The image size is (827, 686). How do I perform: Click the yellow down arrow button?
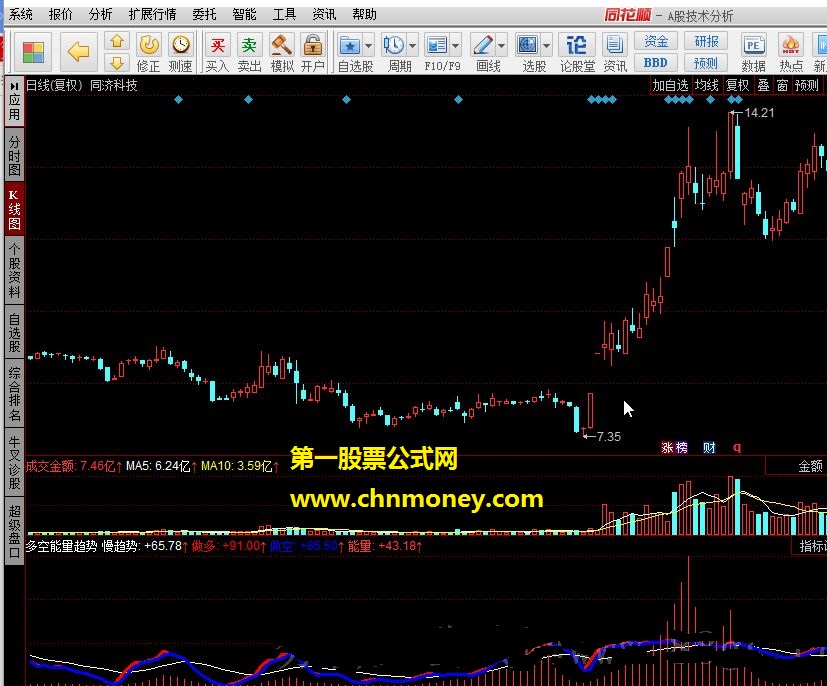(x=117, y=63)
